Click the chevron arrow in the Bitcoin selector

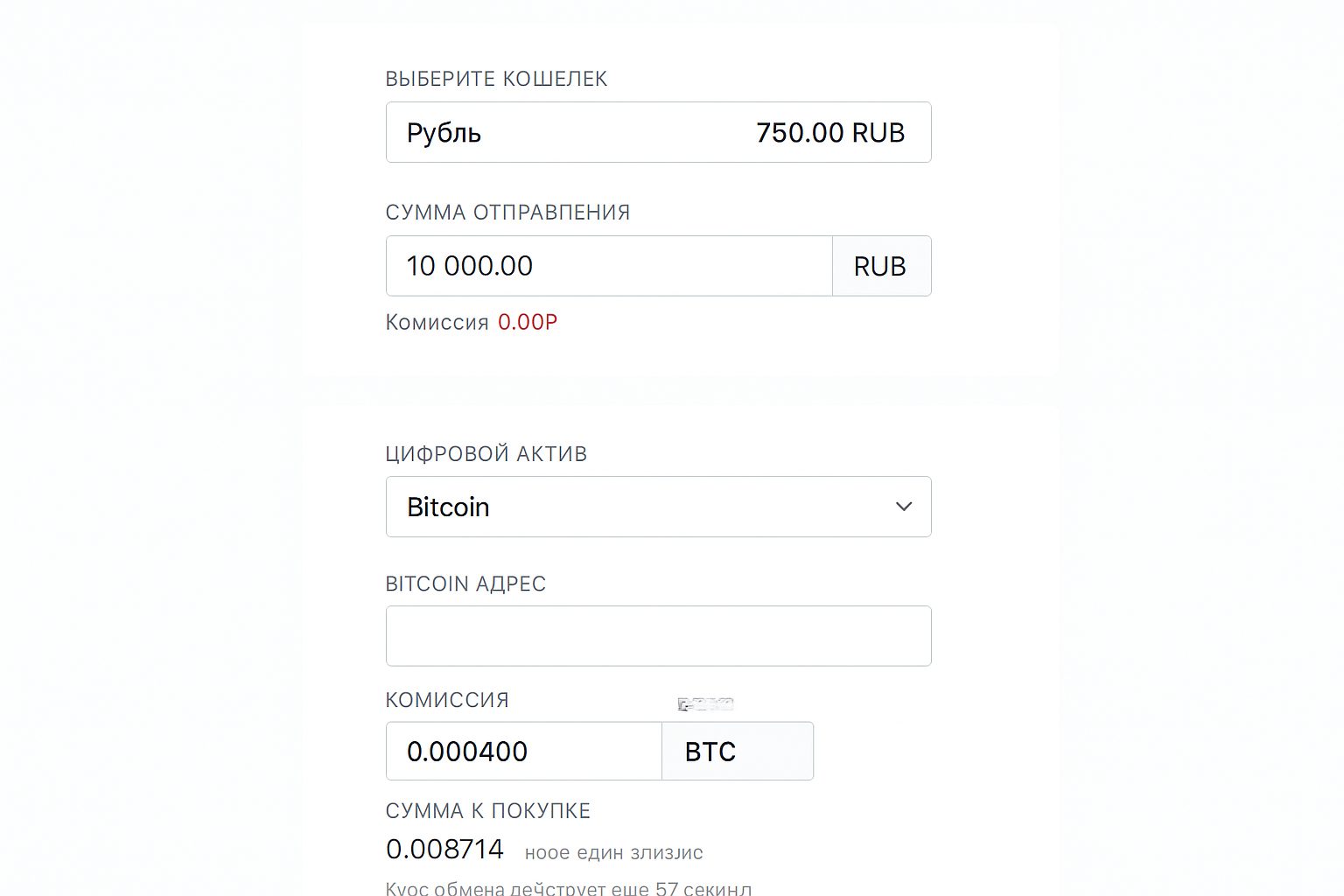coord(903,507)
